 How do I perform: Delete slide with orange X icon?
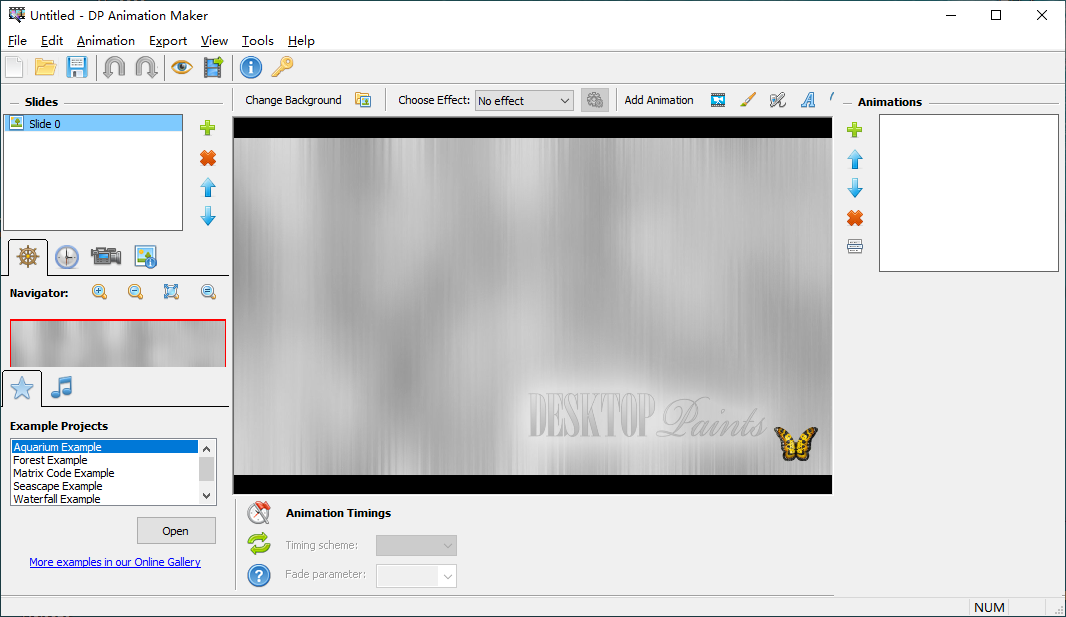coord(208,158)
